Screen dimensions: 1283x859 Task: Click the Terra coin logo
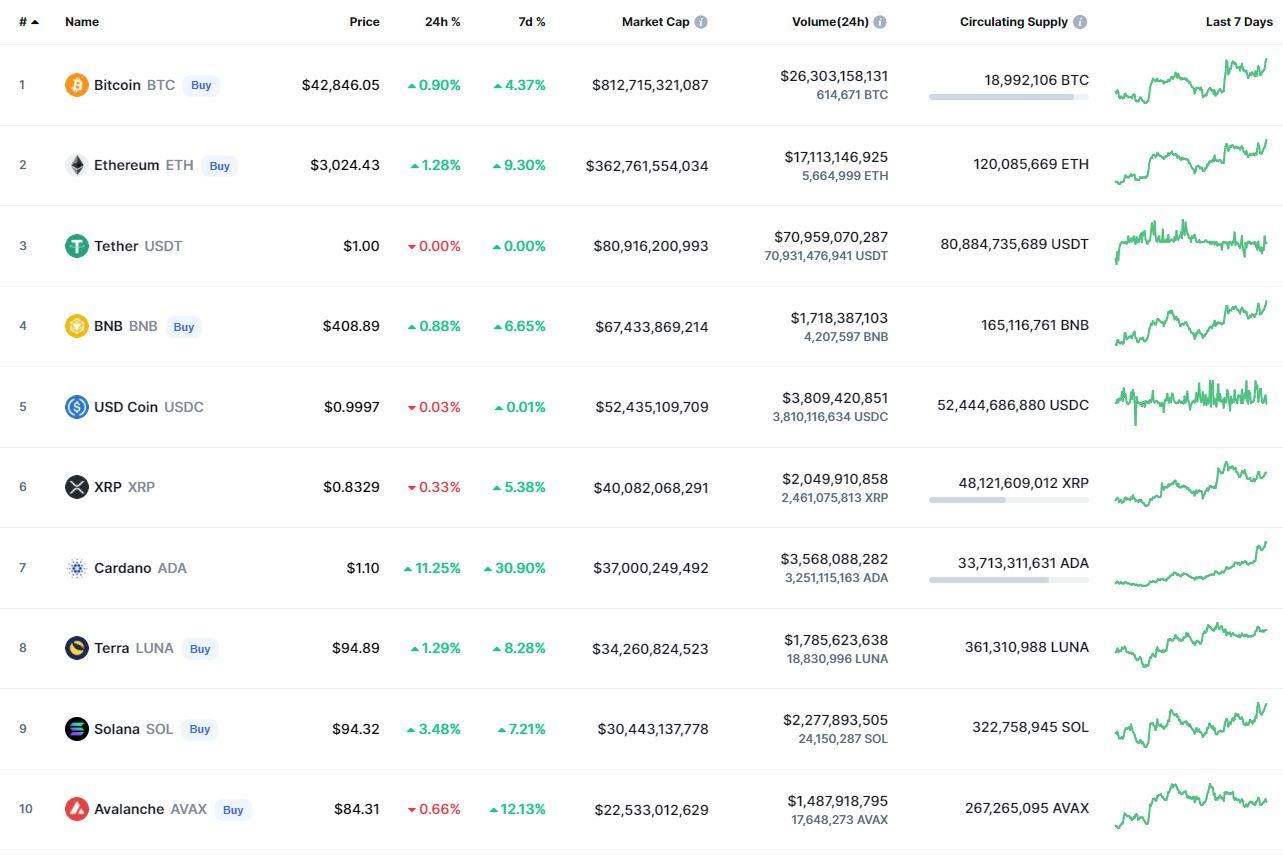click(77, 648)
